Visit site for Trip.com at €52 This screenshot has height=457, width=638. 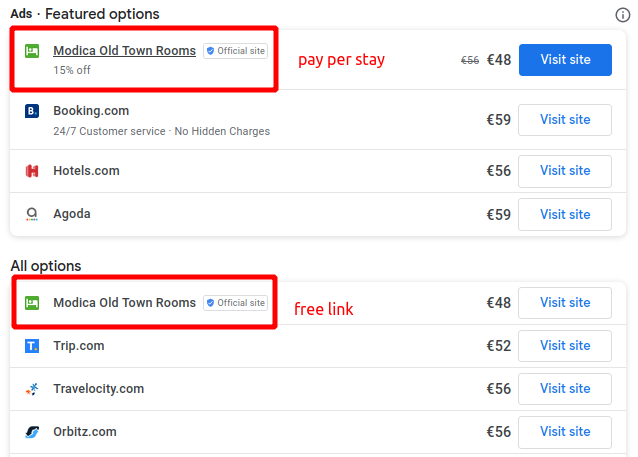(565, 345)
